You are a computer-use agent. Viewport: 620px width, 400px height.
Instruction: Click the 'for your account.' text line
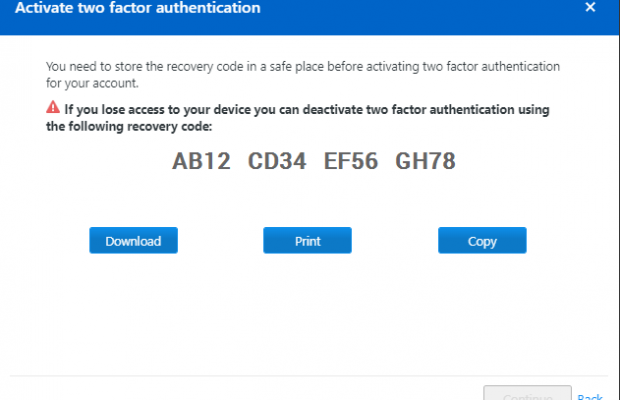93,83
